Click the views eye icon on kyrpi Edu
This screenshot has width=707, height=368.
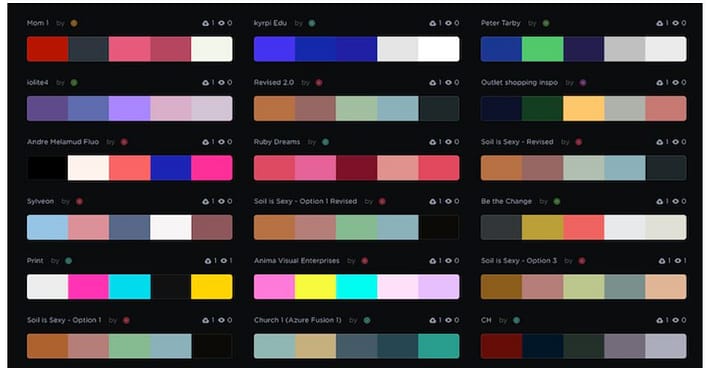pos(448,23)
